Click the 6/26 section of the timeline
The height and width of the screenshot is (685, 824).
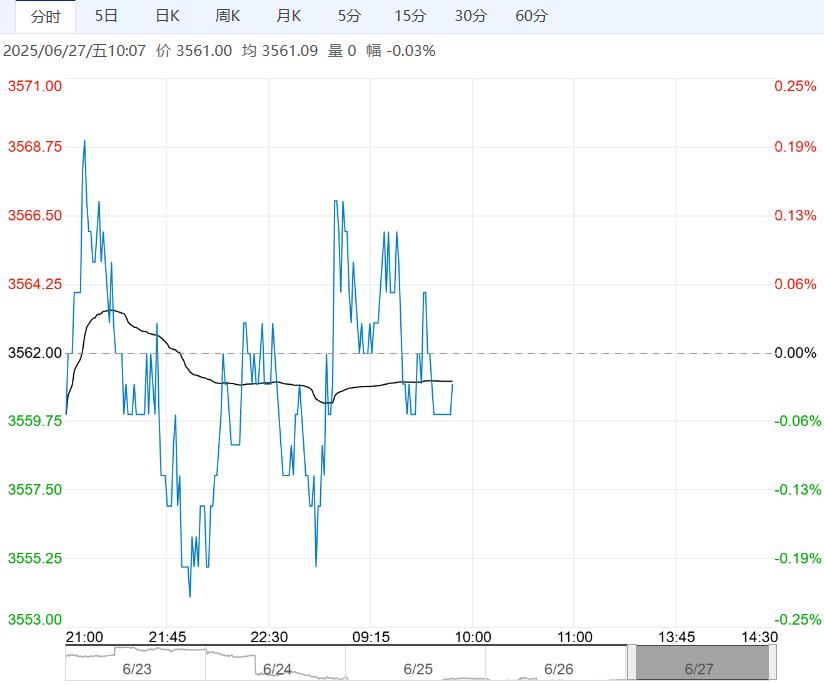(x=558, y=668)
